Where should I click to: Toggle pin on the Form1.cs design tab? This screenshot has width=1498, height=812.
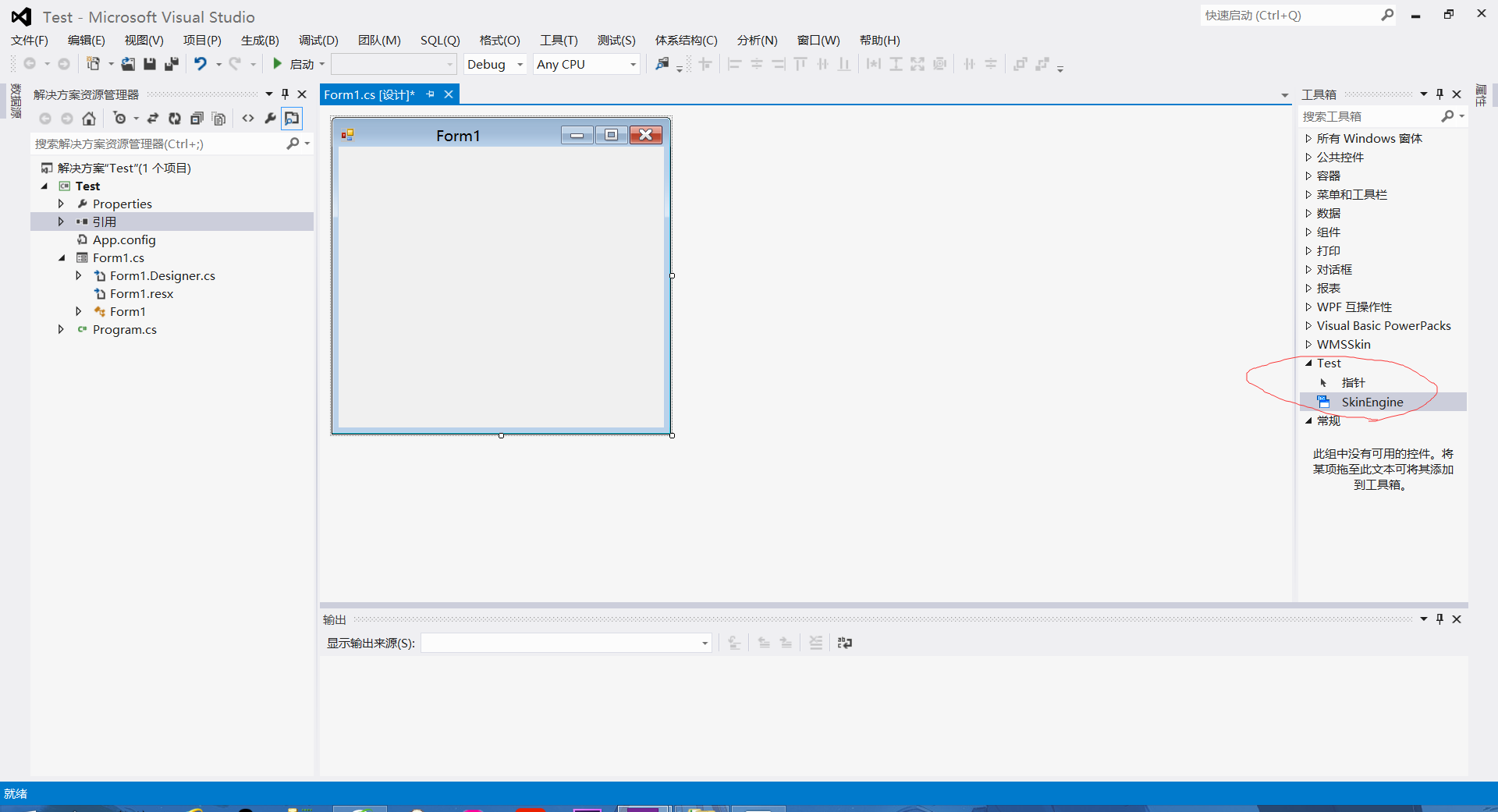(430, 94)
